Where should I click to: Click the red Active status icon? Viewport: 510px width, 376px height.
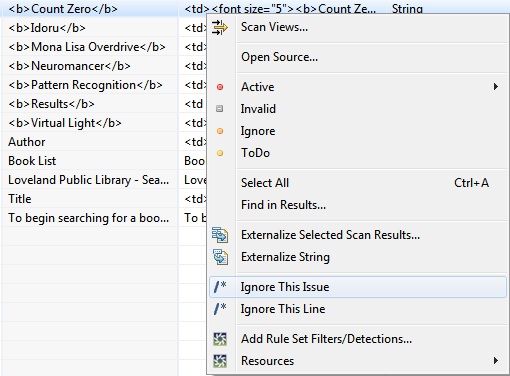click(x=220, y=87)
